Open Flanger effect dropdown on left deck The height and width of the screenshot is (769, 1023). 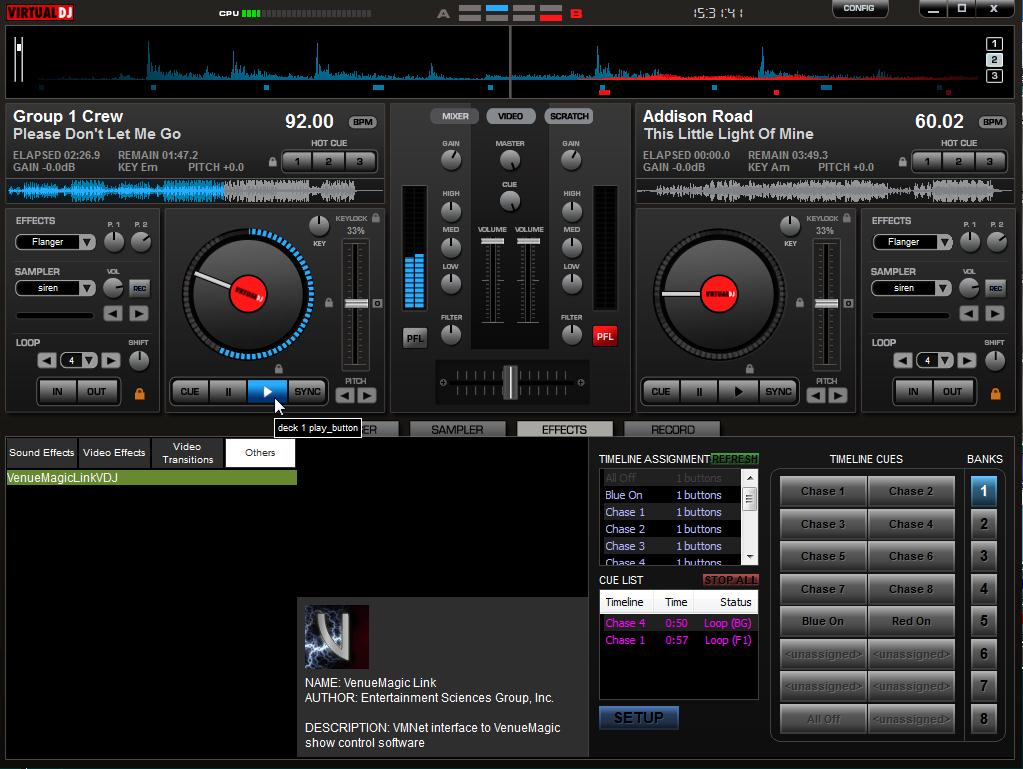point(87,242)
